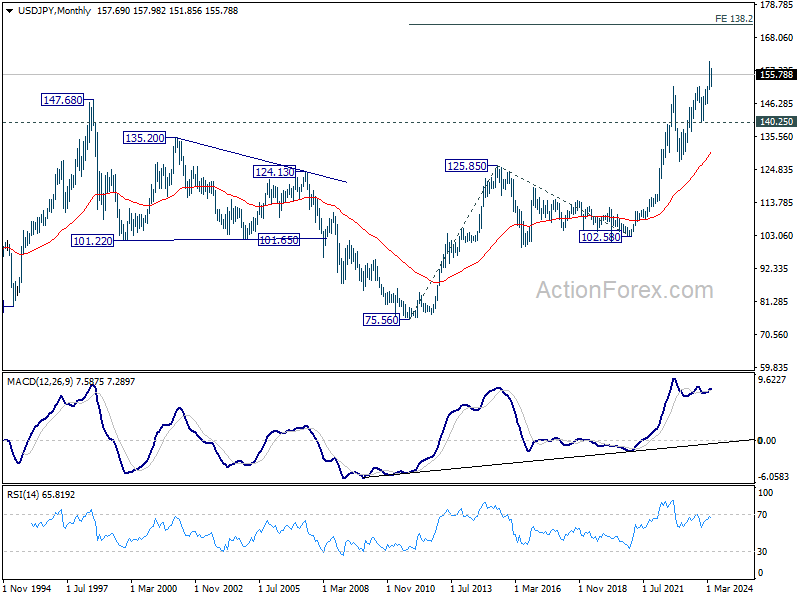Click the FE 138.2 projection label
This screenshot has height=600, width=800.
(x=734, y=18)
